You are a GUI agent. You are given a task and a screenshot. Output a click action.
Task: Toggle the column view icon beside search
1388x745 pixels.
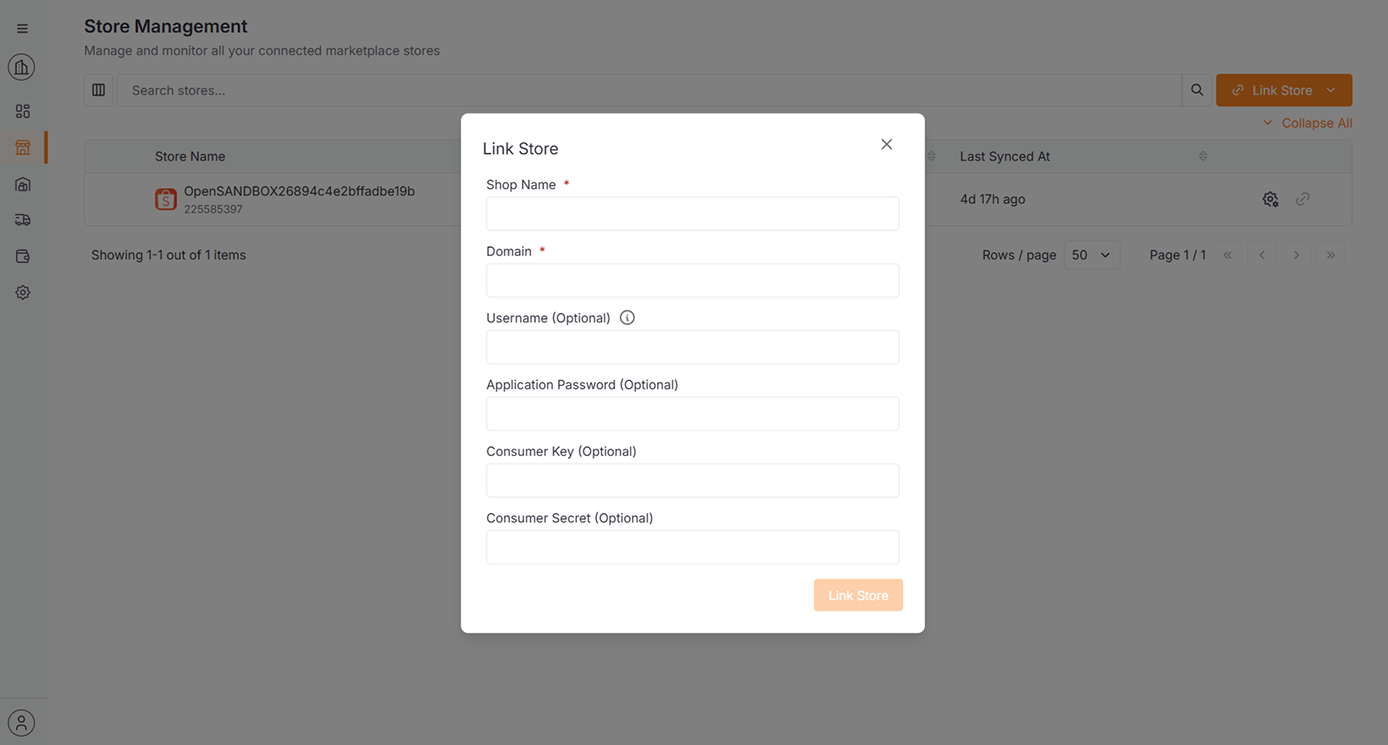point(98,90)
